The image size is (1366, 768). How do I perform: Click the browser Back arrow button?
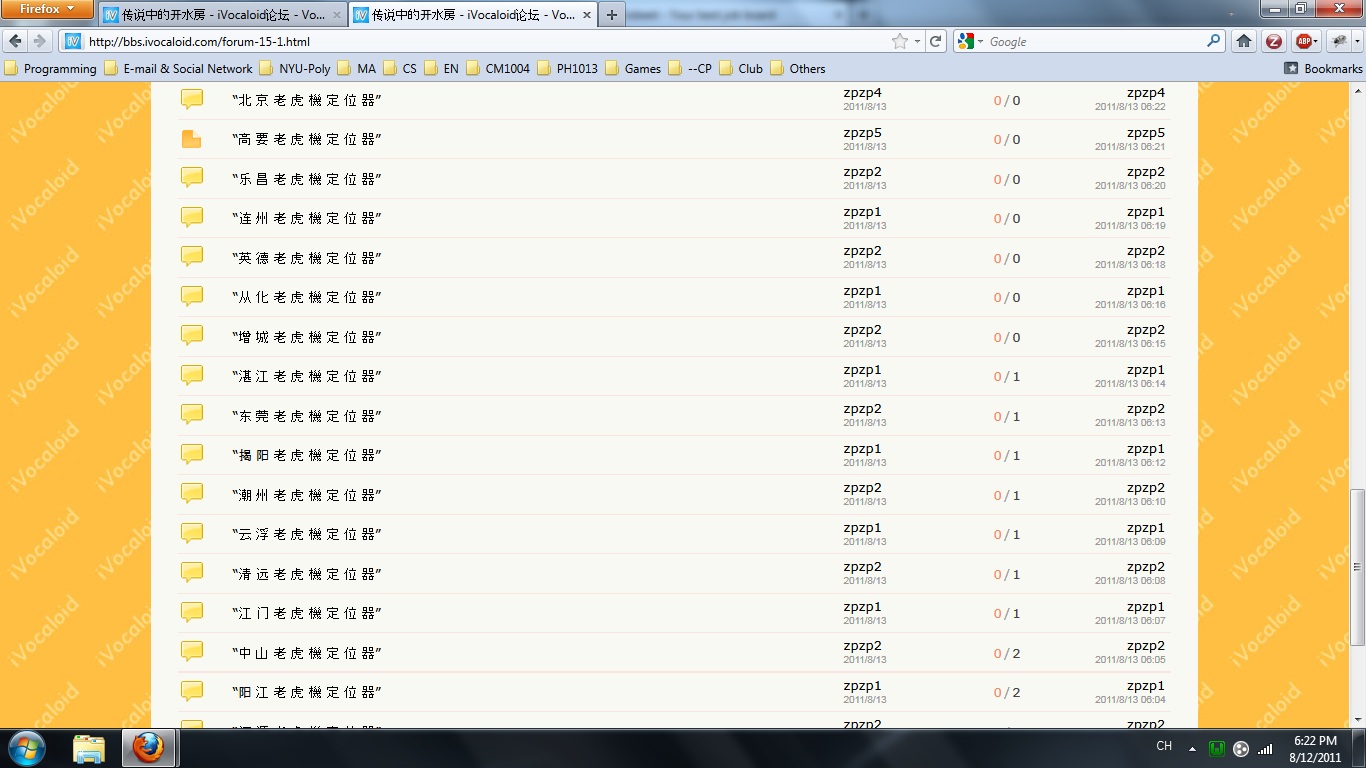(x=15, y=41)
